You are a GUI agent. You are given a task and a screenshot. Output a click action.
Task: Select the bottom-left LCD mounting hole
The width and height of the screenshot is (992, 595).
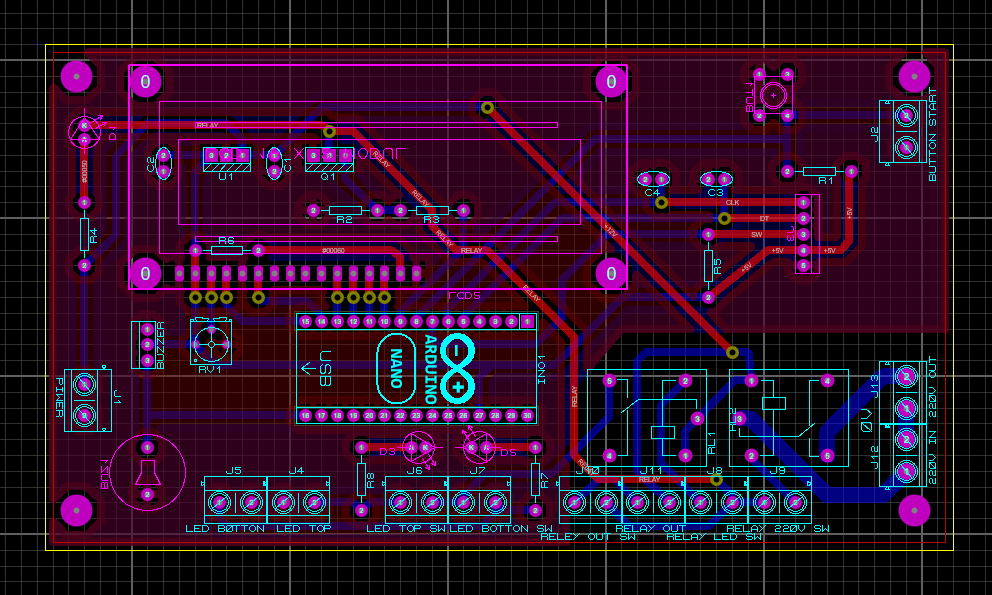pos(146,273)
